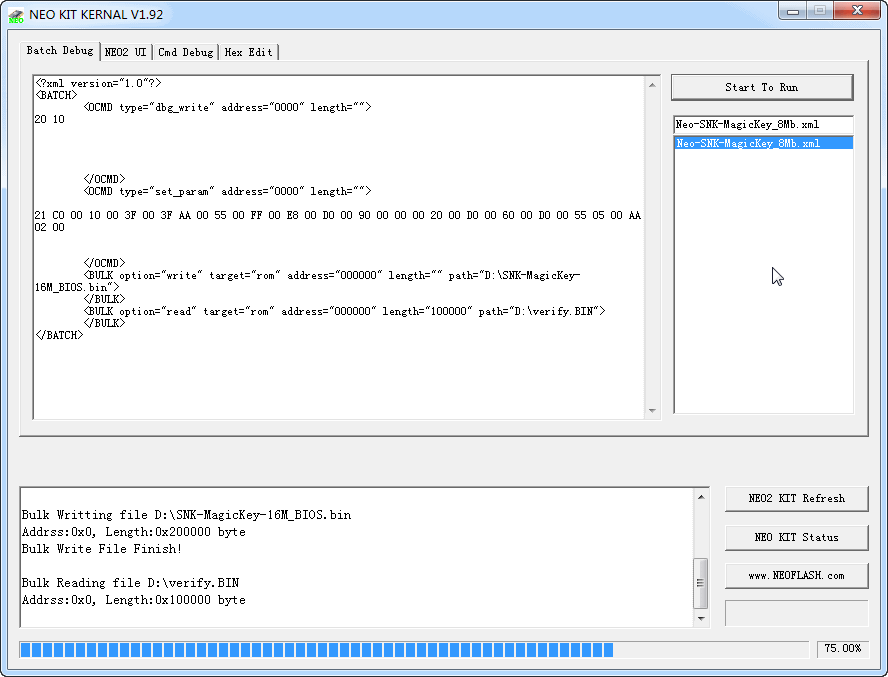This screenshot has height=677, width=888.
Task: Click the XML editor scroll down arrow
Action: click(x=653, y=410)
